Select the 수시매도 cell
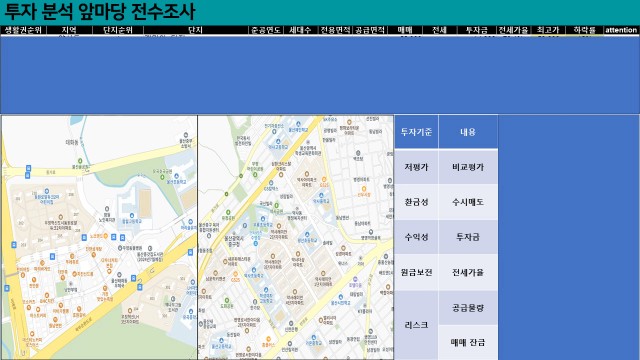Screen dimensions: 640x360 click(x=468, y=202)
